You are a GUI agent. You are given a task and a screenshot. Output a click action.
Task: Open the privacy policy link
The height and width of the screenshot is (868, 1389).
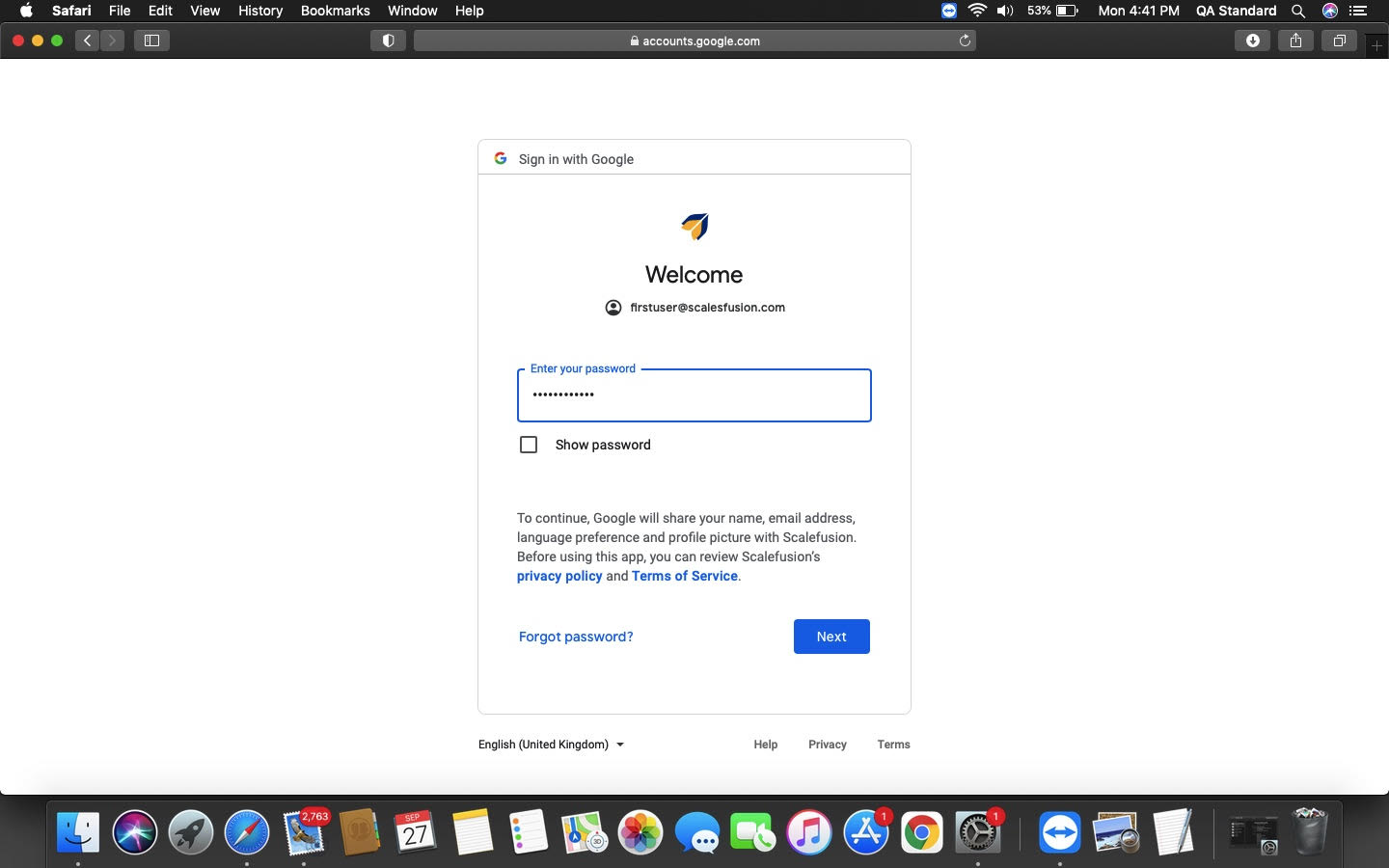[x=559, y=576]
